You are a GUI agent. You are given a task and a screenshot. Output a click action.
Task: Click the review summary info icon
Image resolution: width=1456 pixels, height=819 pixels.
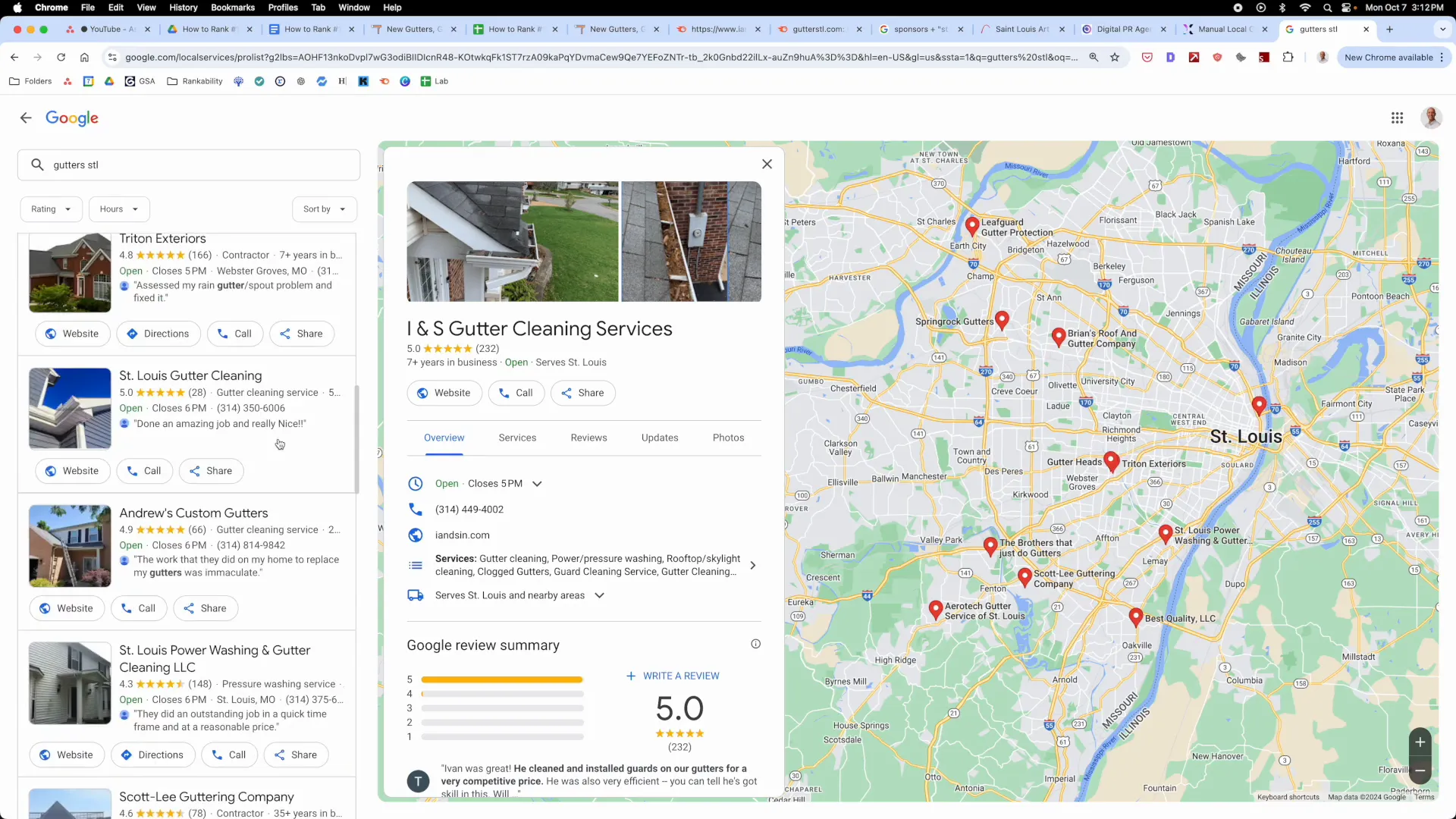coord(755,644)
